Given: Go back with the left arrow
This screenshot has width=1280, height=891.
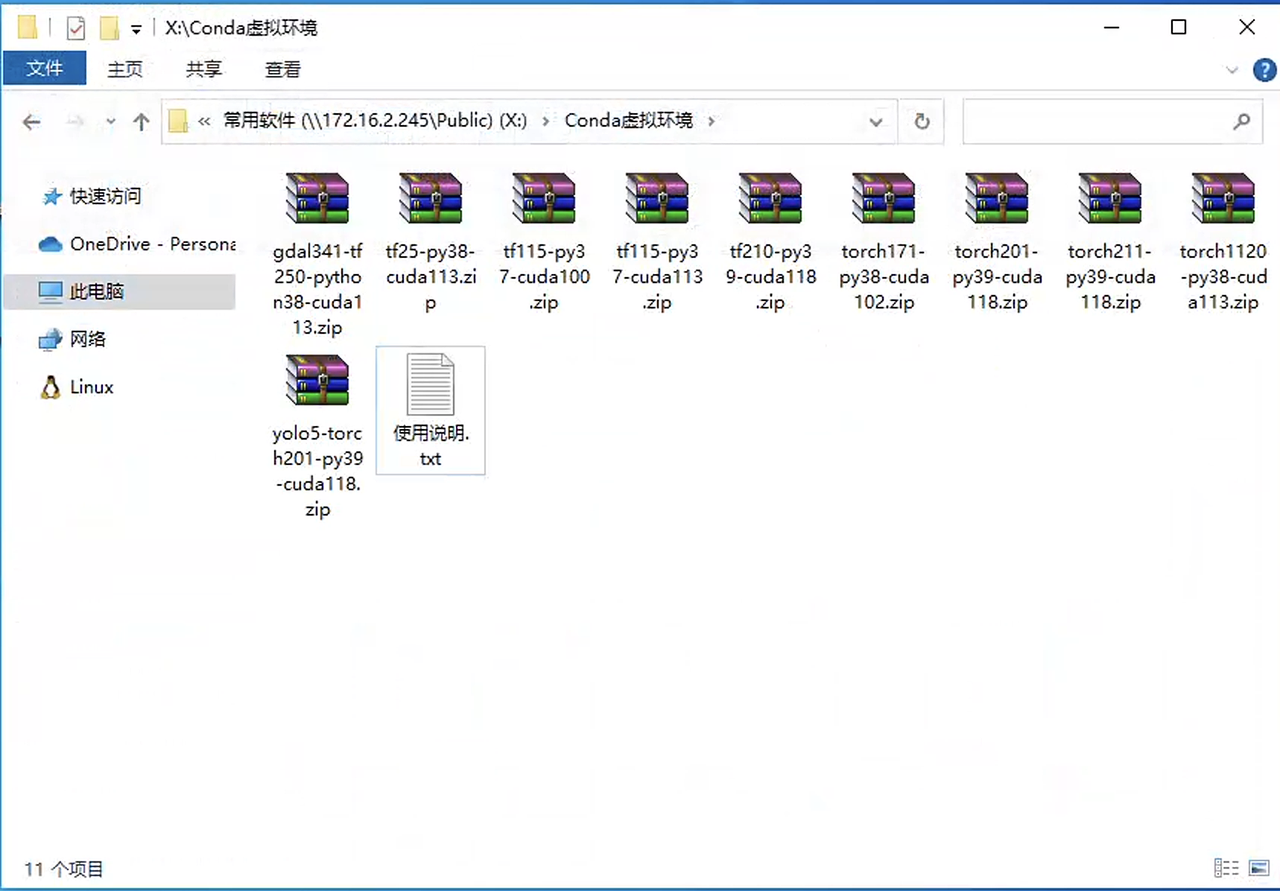Looking at the screenshot, I should [x=31, y=122].
